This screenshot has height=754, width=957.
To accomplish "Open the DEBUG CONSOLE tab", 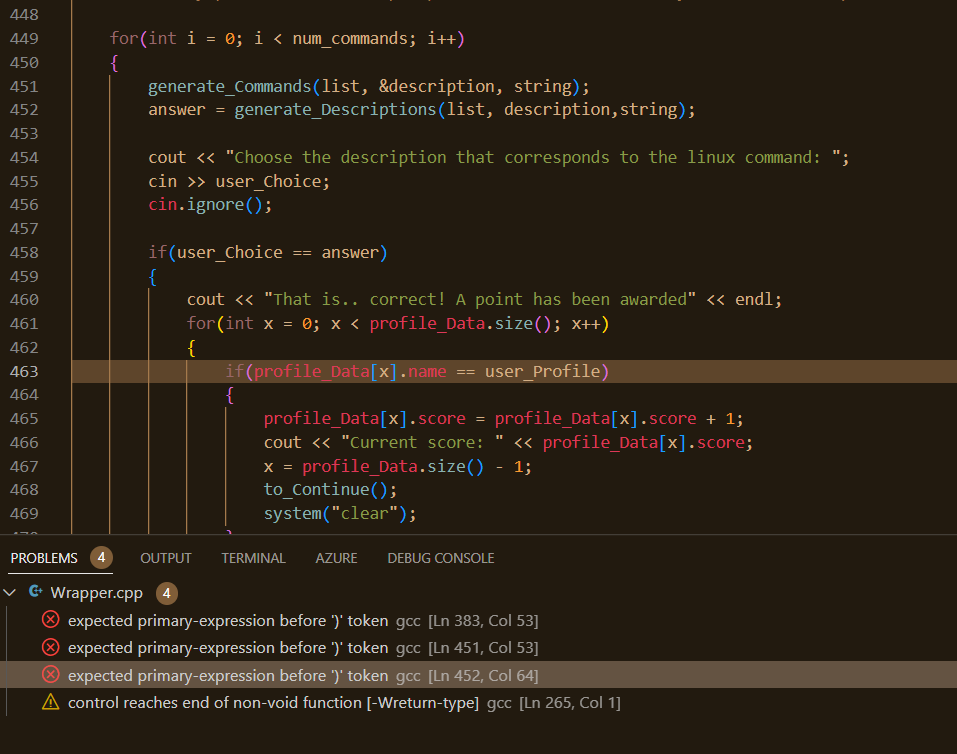I will click(x=440, y=558).
